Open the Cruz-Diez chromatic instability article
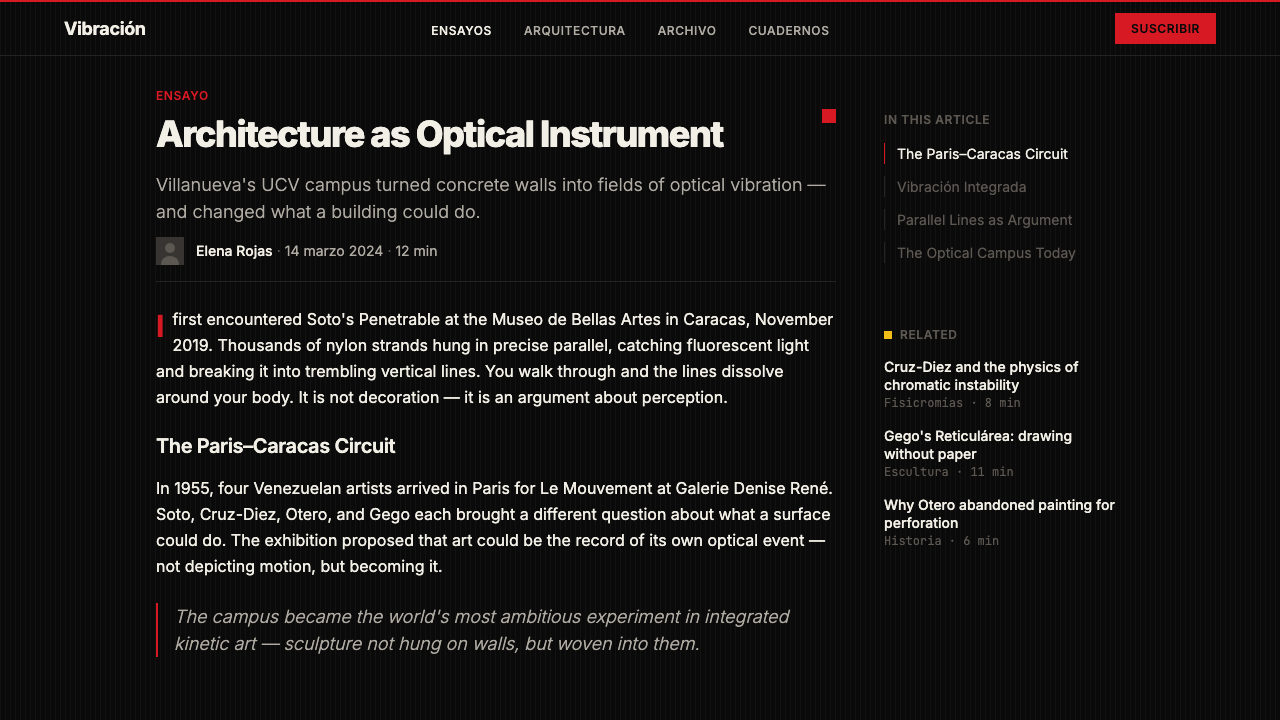This screenshot has height=720, width=1280. pos(981,376)
